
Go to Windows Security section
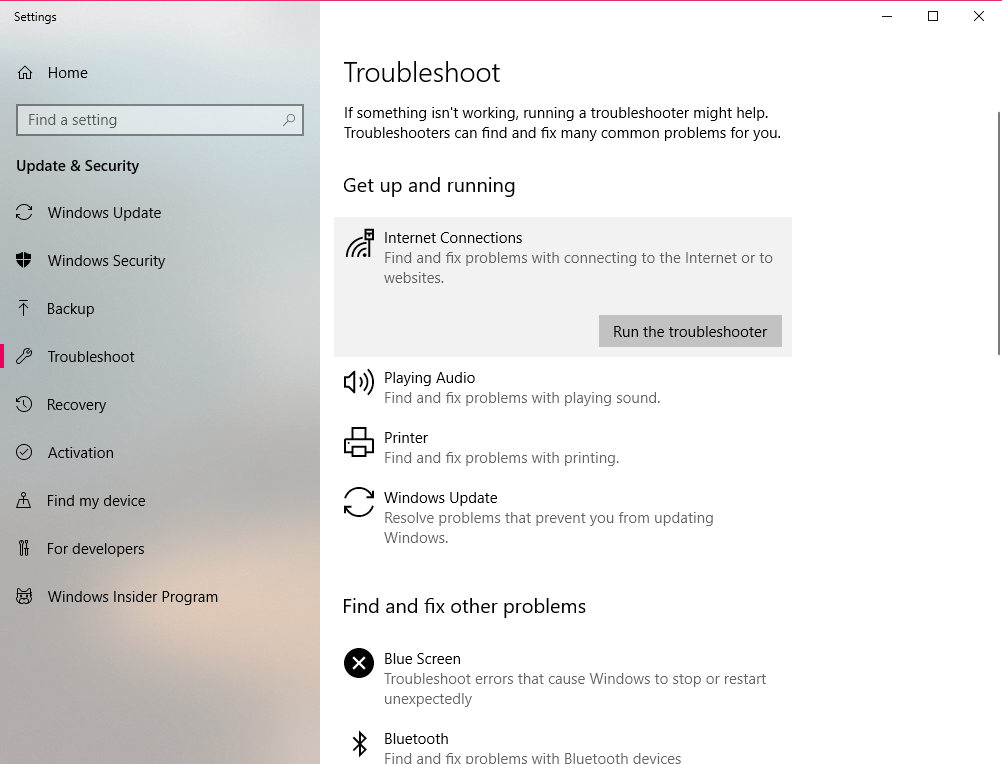point(160,261)
